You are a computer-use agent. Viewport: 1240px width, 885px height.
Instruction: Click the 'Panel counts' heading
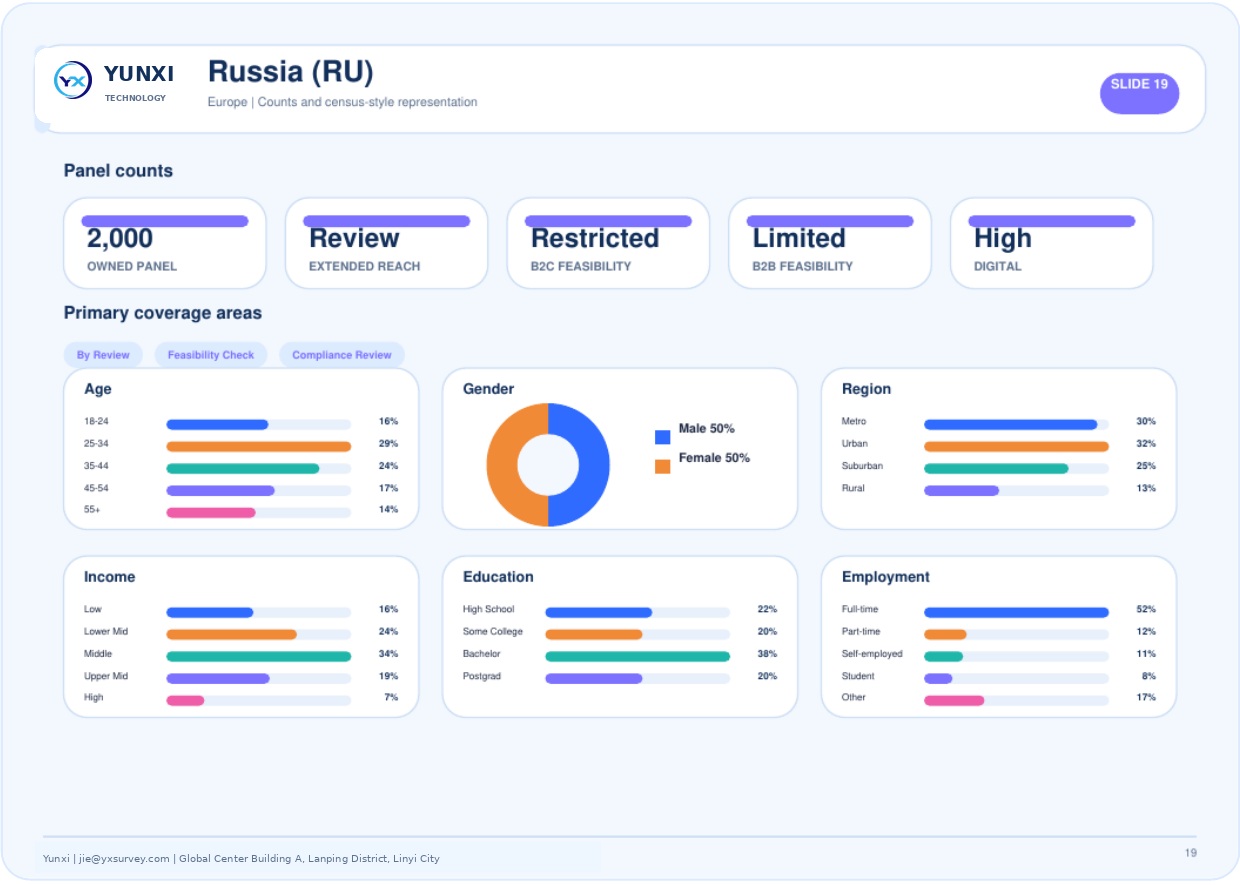tap(118, 171)
